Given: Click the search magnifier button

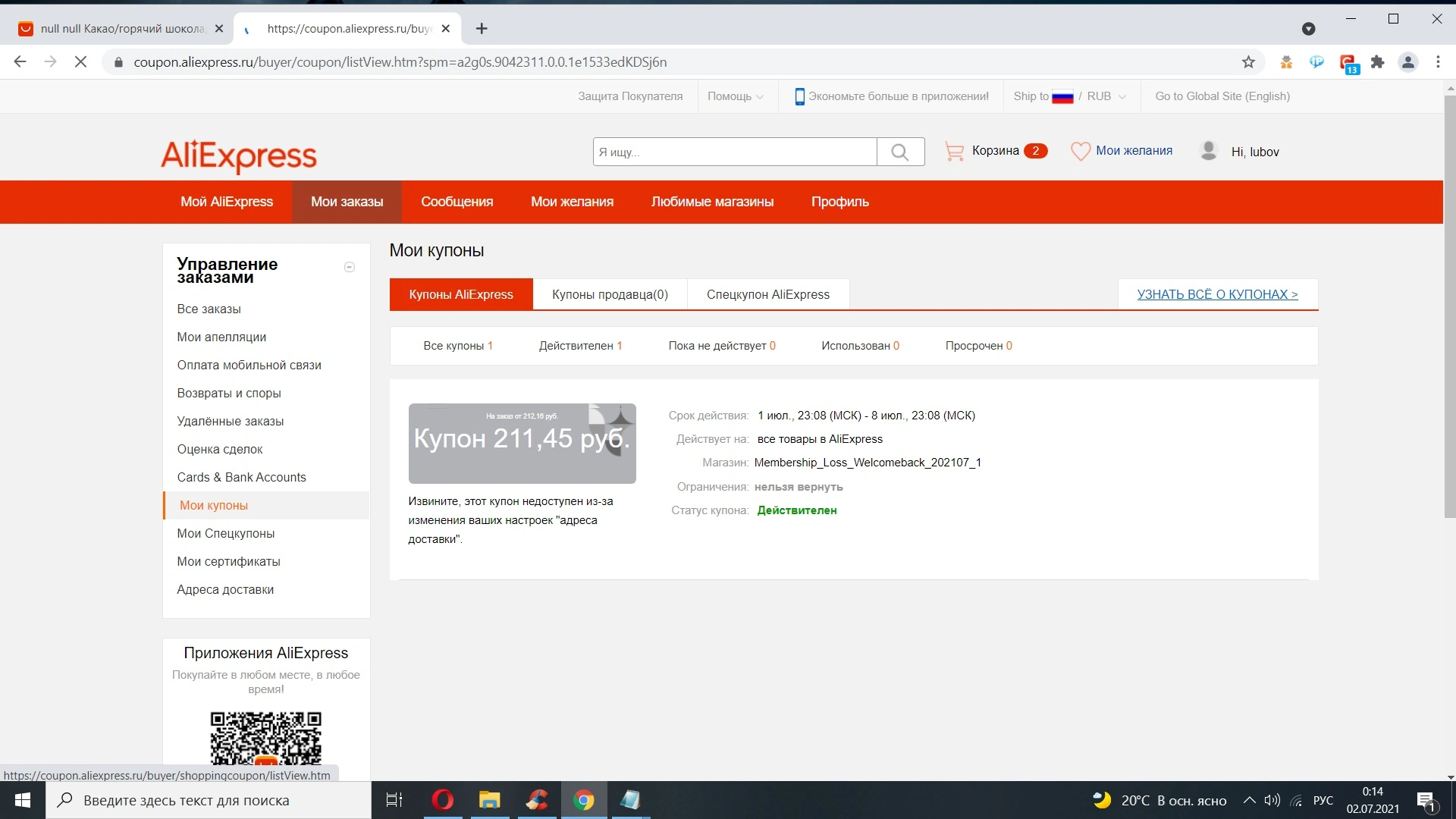Looking at the screenshot, I should [900, 152].
